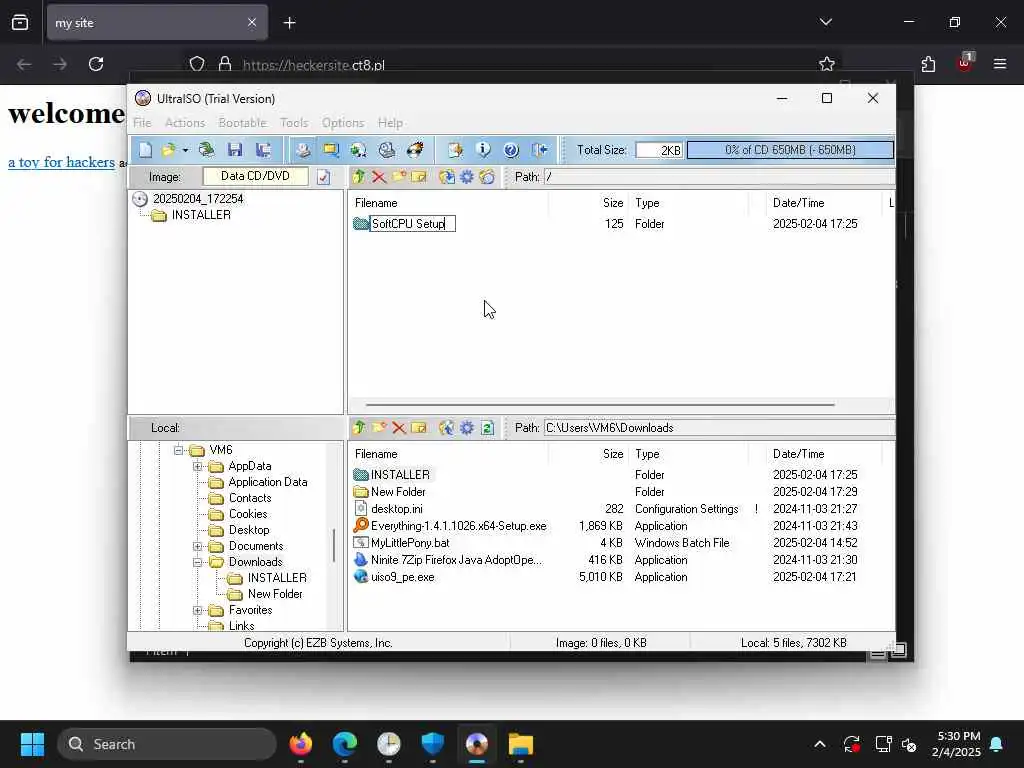Open browser tab list dropdown chevron
The image size is (1024, 768).
tap(826, 22)
